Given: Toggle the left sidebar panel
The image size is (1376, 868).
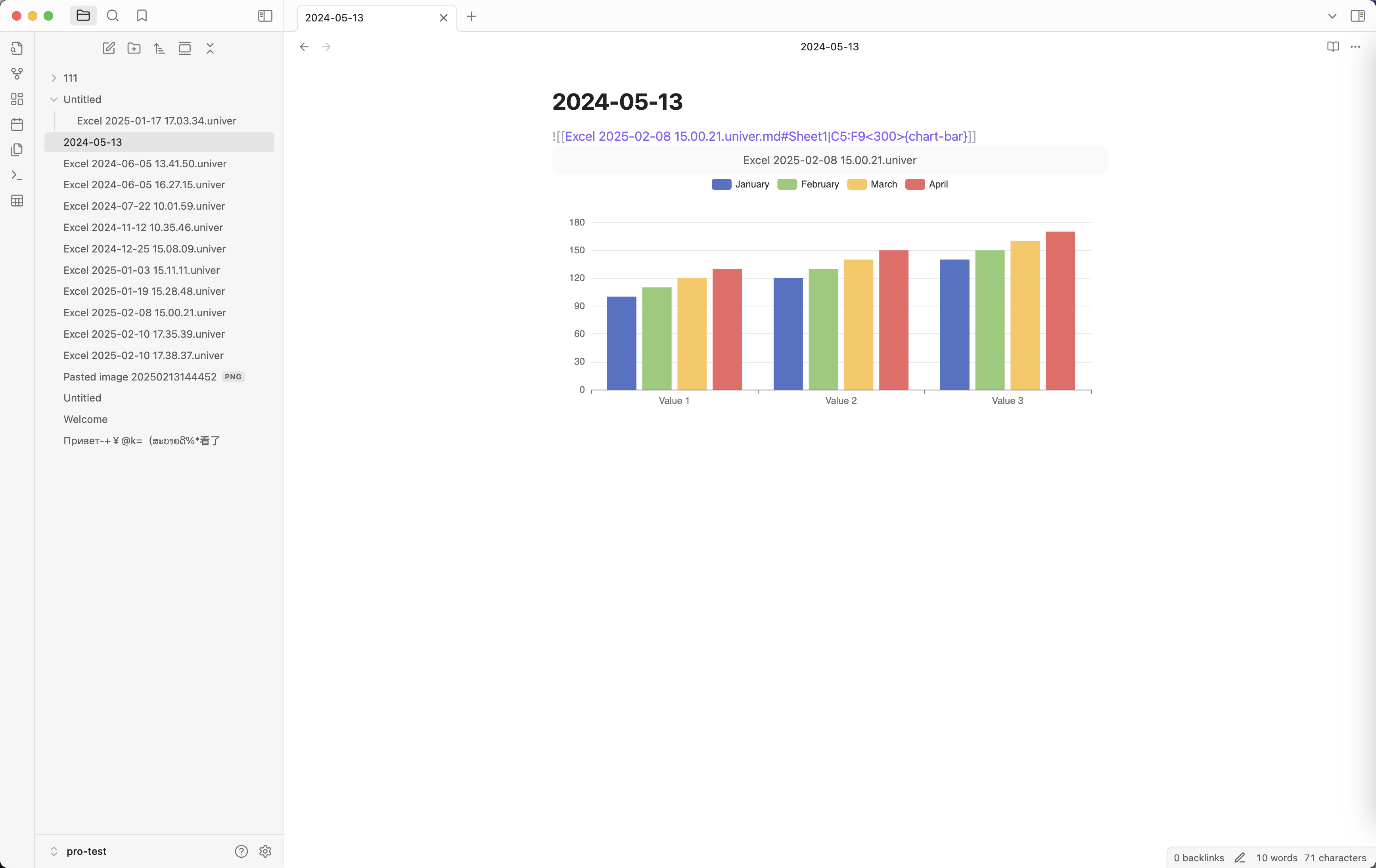Looking at the screenshot, I should click(x=264, y=16).
